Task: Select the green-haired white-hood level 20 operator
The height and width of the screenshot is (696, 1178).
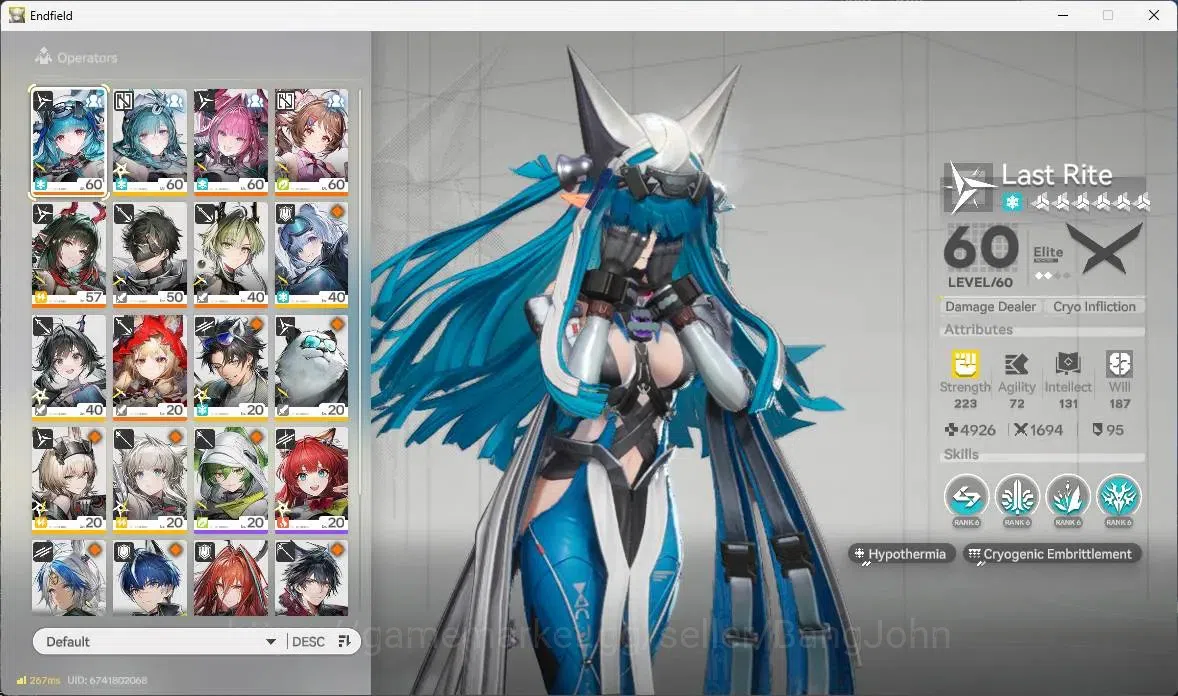Action: [230, 480]
